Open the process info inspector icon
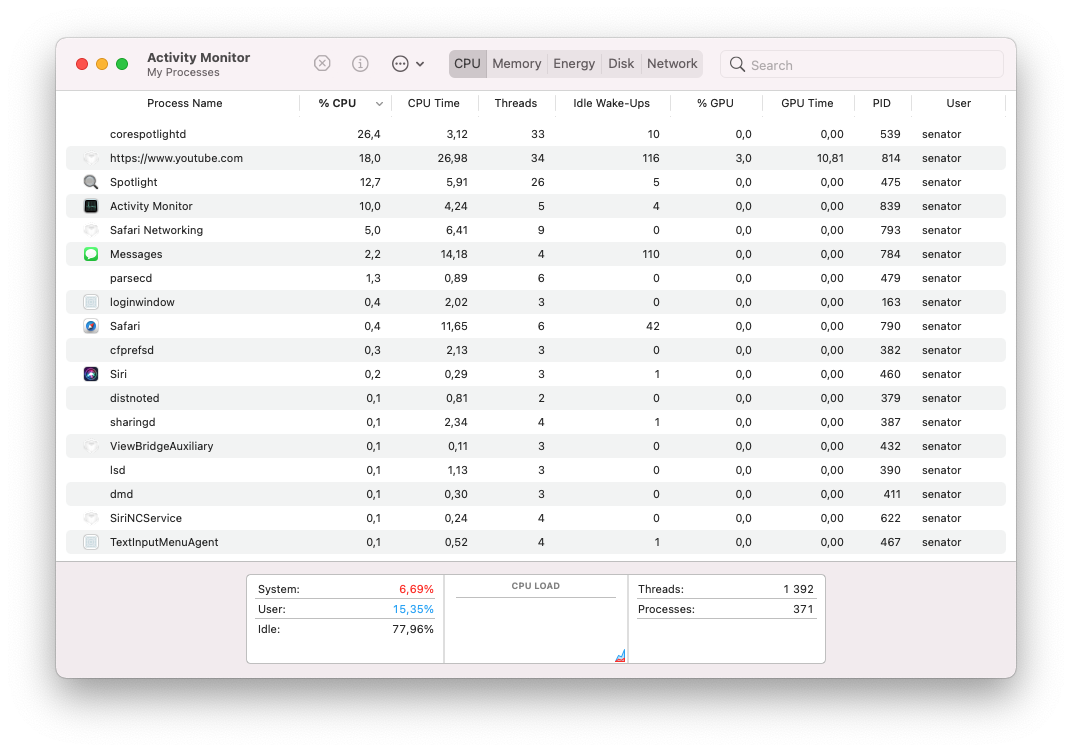The image size is (1072, 752). click(x=360, y=64)
